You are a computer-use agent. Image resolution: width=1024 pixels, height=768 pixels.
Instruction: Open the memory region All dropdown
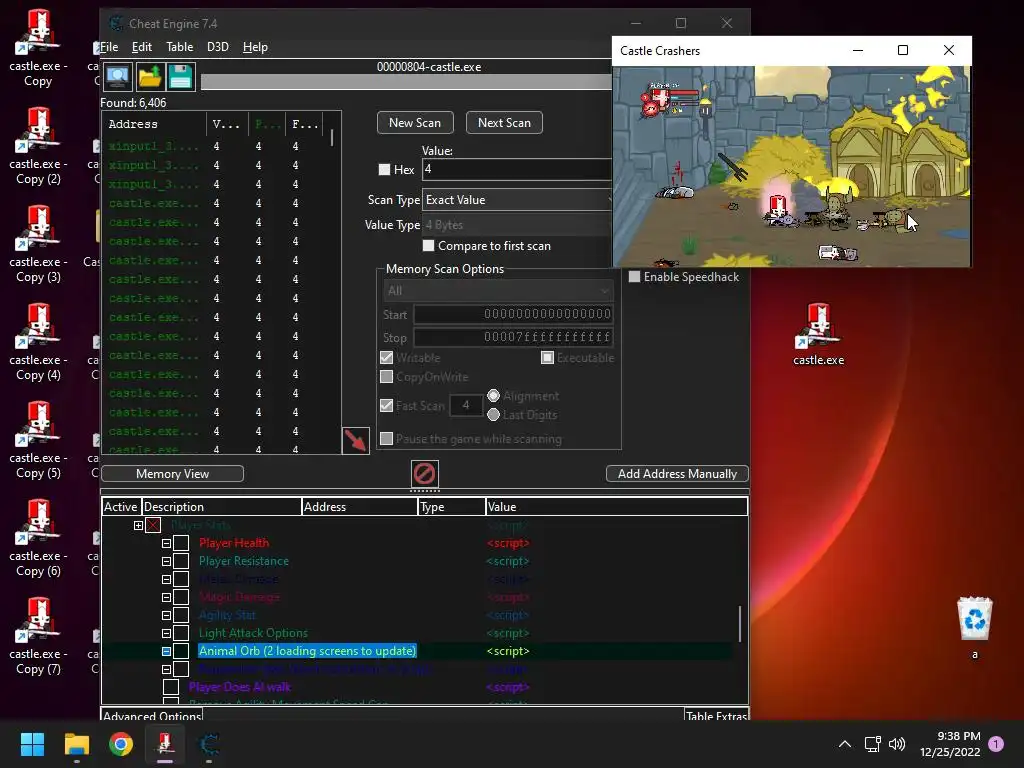[x=498, y=291]
